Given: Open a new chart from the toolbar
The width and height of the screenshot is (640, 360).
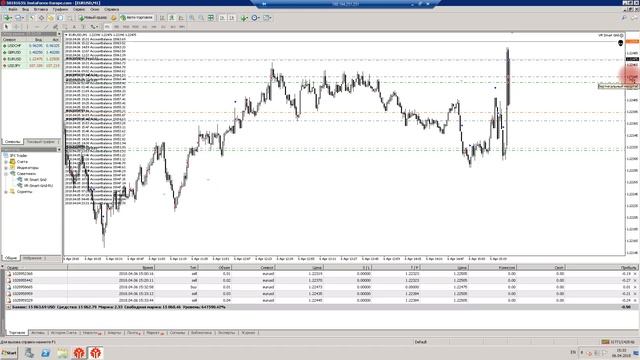Looking at the screenshot, I should (x=7, y=18).
